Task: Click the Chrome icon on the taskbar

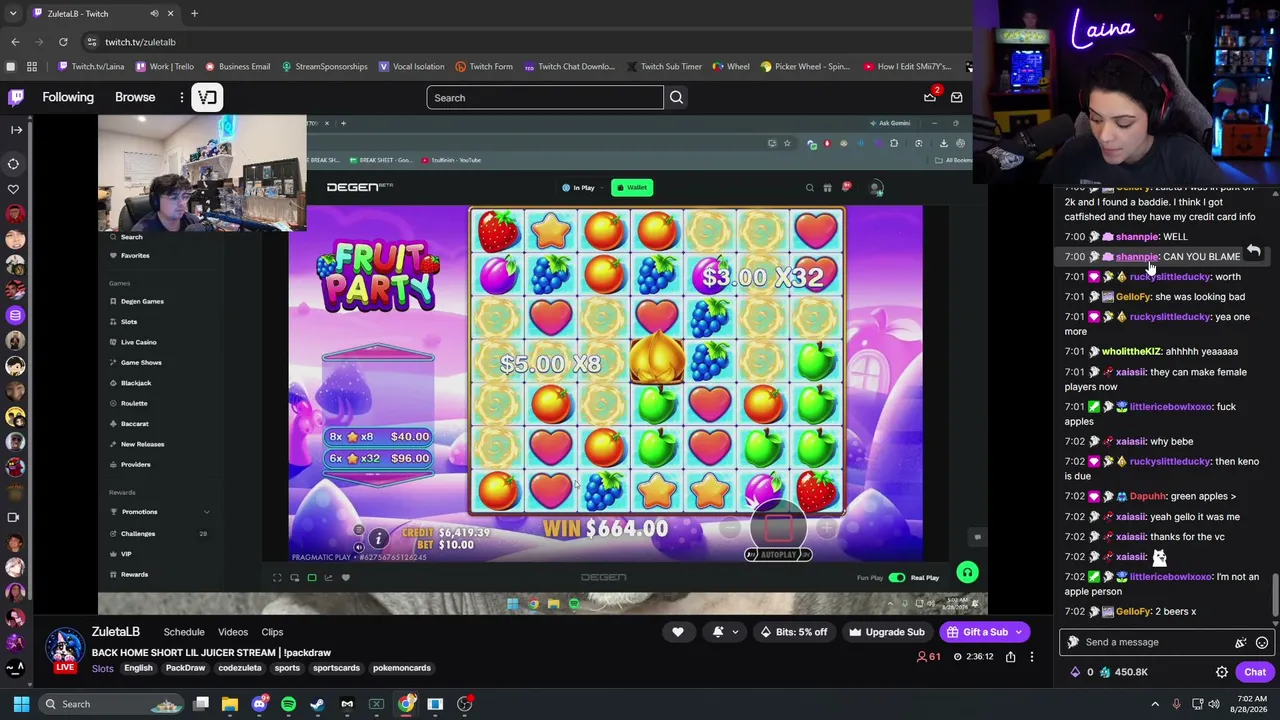Action: pos(406,704)
